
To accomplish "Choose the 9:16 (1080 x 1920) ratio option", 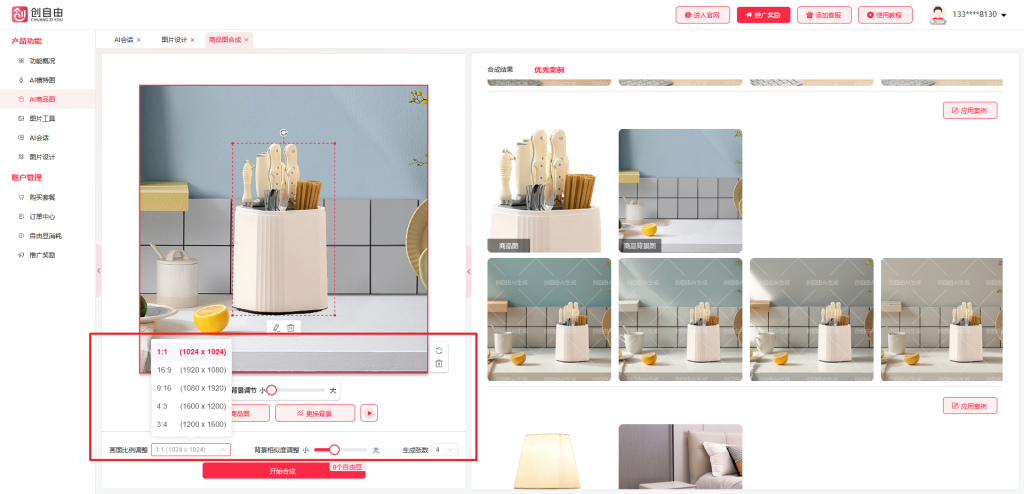I will [191, 388].
